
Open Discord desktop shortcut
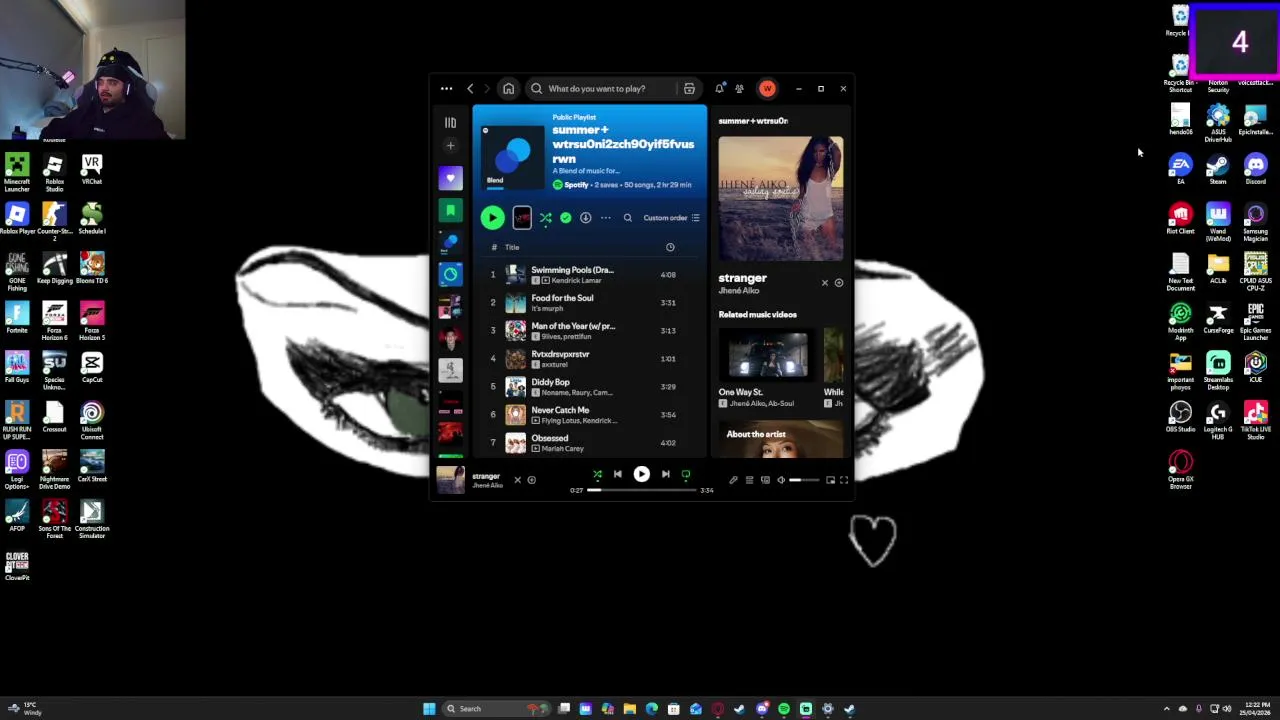1256,169
